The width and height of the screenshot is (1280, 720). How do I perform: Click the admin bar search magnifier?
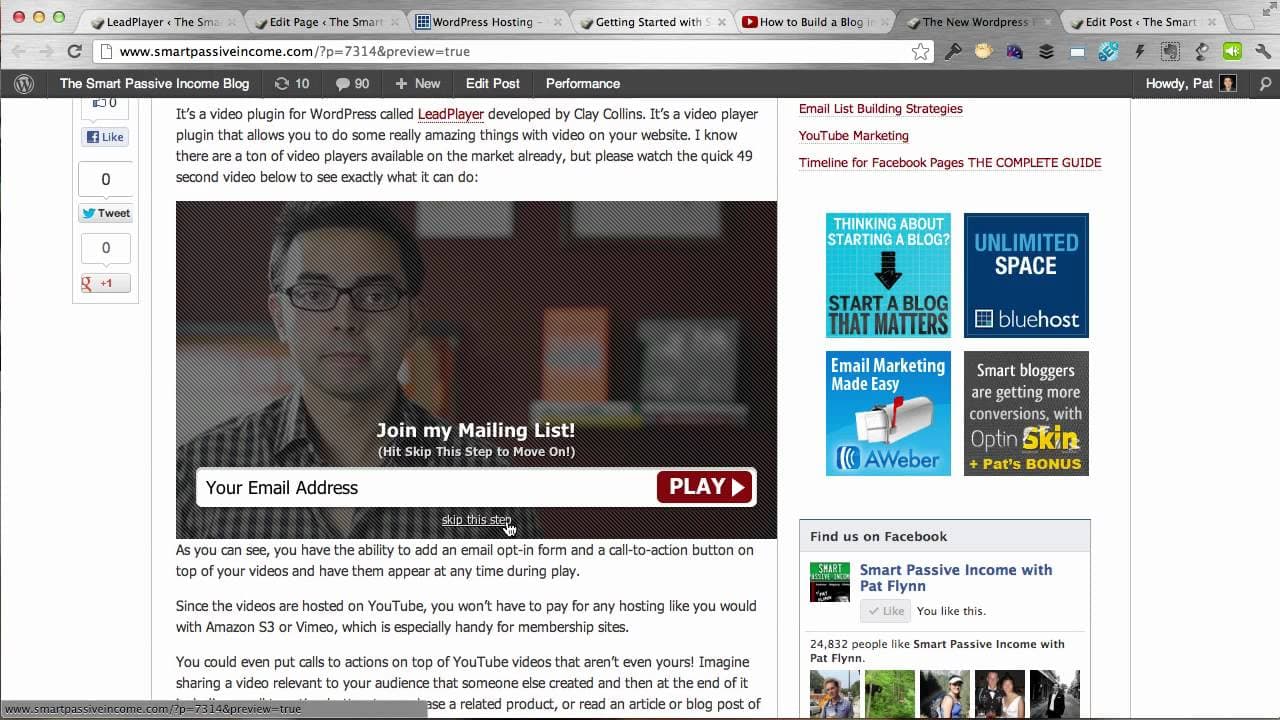coord(1265,84)
